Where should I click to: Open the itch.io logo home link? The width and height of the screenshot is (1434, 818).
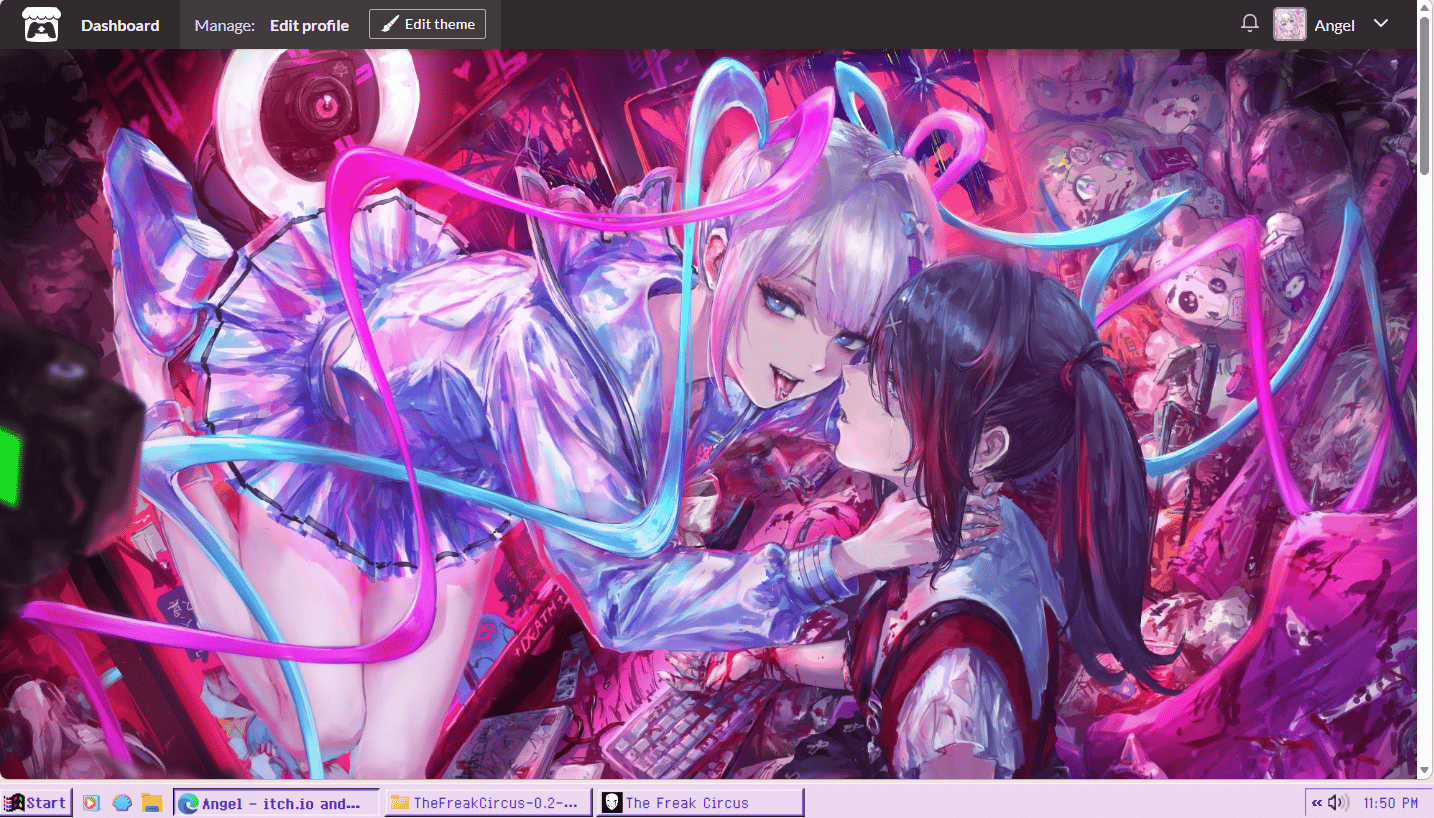point(41,25)
